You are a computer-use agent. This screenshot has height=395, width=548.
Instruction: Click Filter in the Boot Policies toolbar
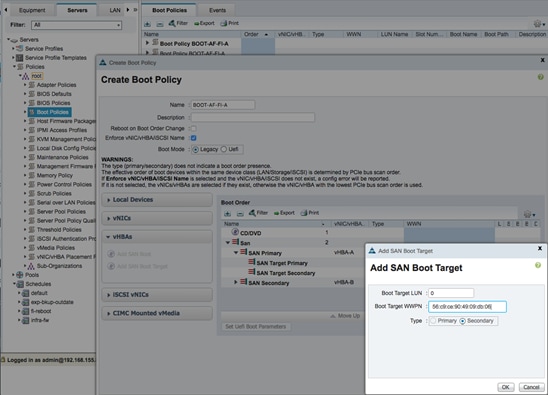[x=178, y=23]
